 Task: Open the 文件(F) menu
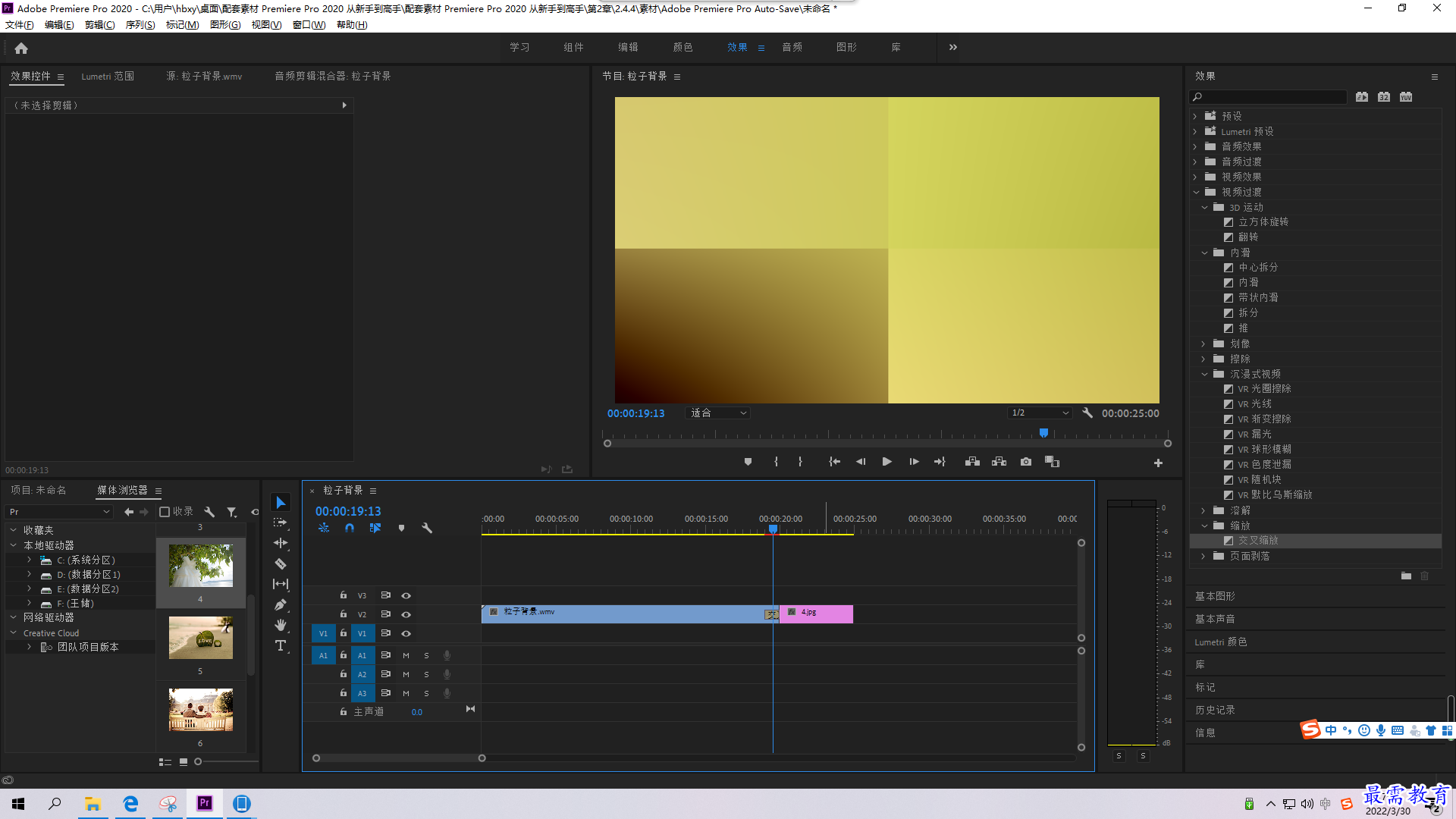click(20, 25)
